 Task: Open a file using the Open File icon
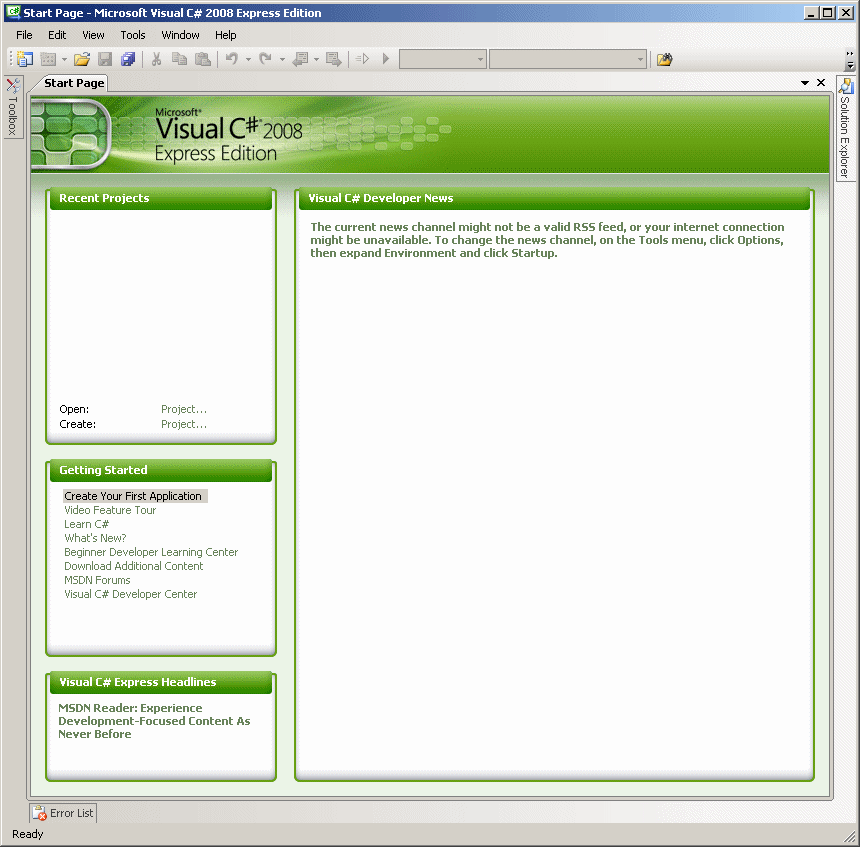click(81, 58)
